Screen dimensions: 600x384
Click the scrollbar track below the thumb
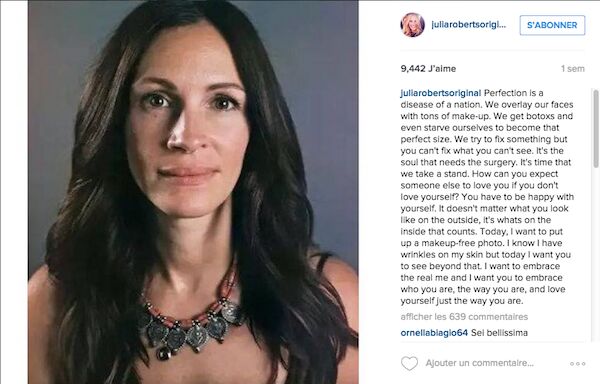coord(595,252)
